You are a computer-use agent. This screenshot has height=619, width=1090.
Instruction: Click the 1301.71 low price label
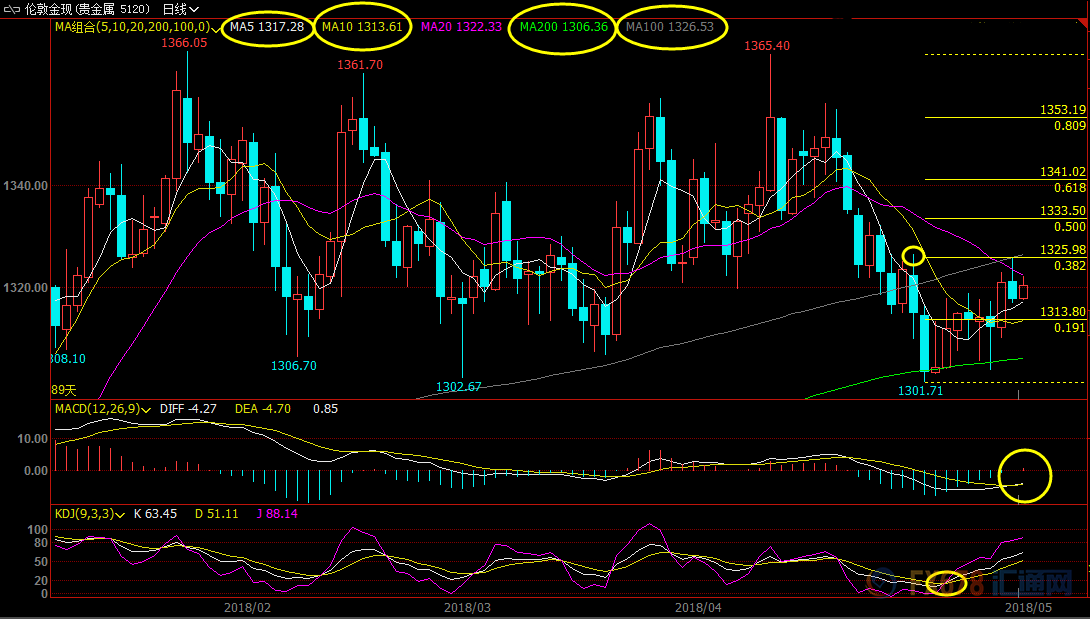[x=920, y=391]
